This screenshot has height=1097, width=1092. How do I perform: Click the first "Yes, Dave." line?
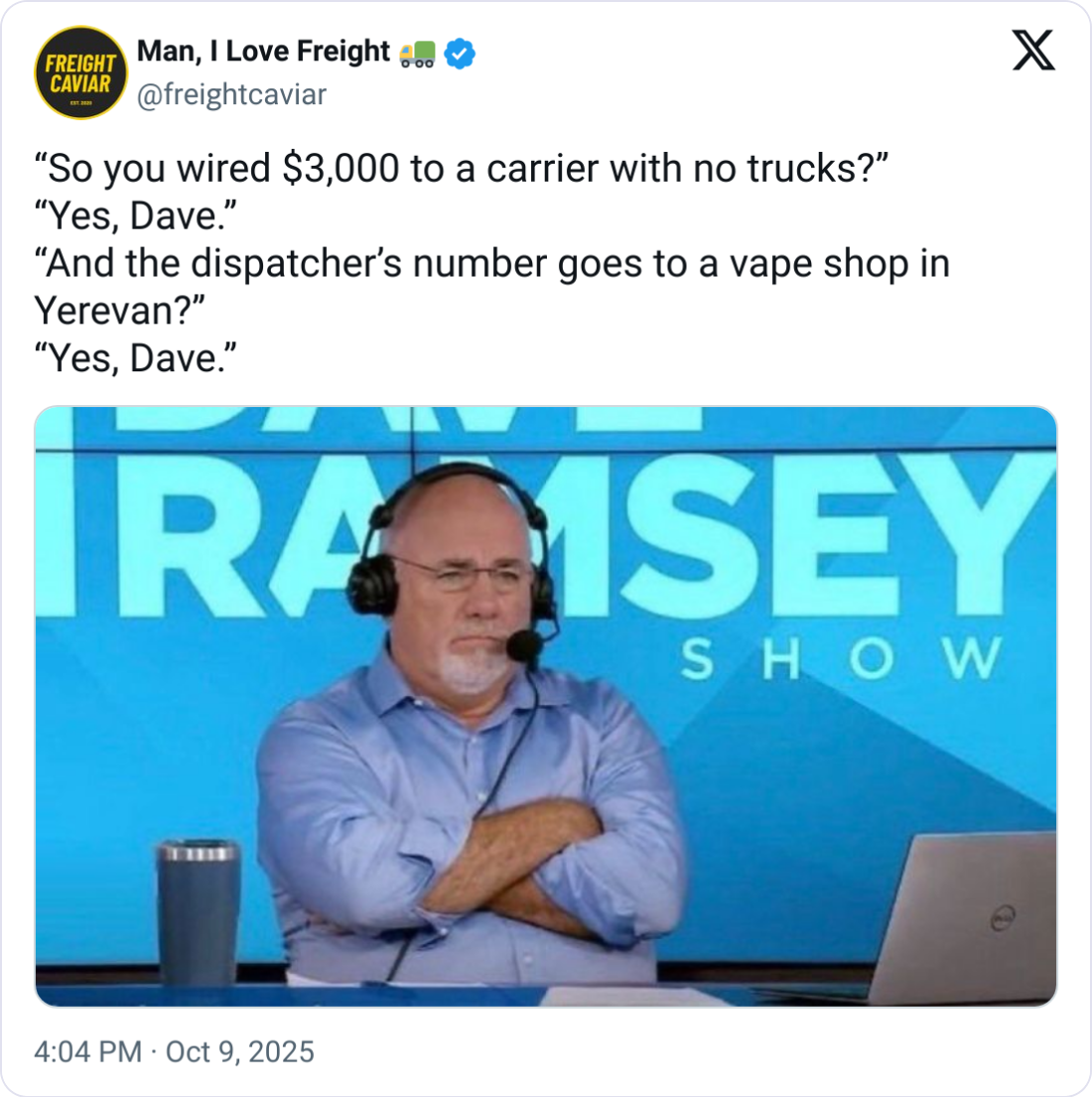click(x=136, y=215)
